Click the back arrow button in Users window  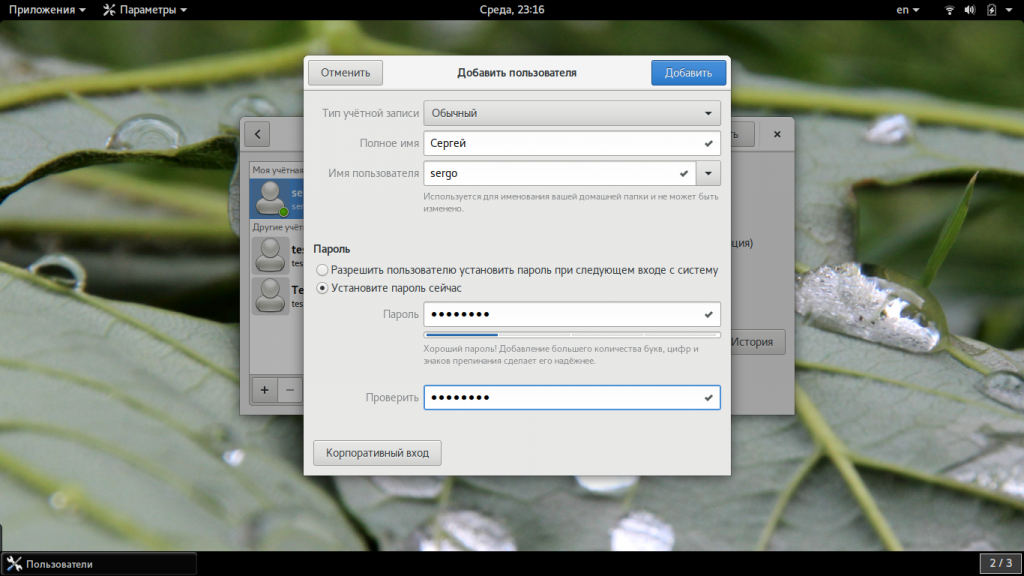click(257, 134)
